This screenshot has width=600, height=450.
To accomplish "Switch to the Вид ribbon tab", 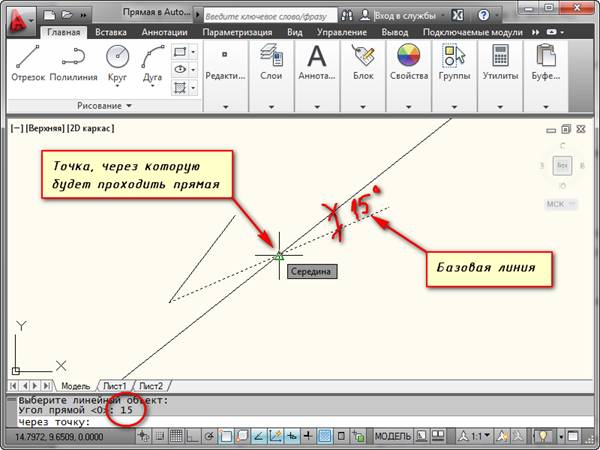I will pyautogui.click(x=295, y=33).
